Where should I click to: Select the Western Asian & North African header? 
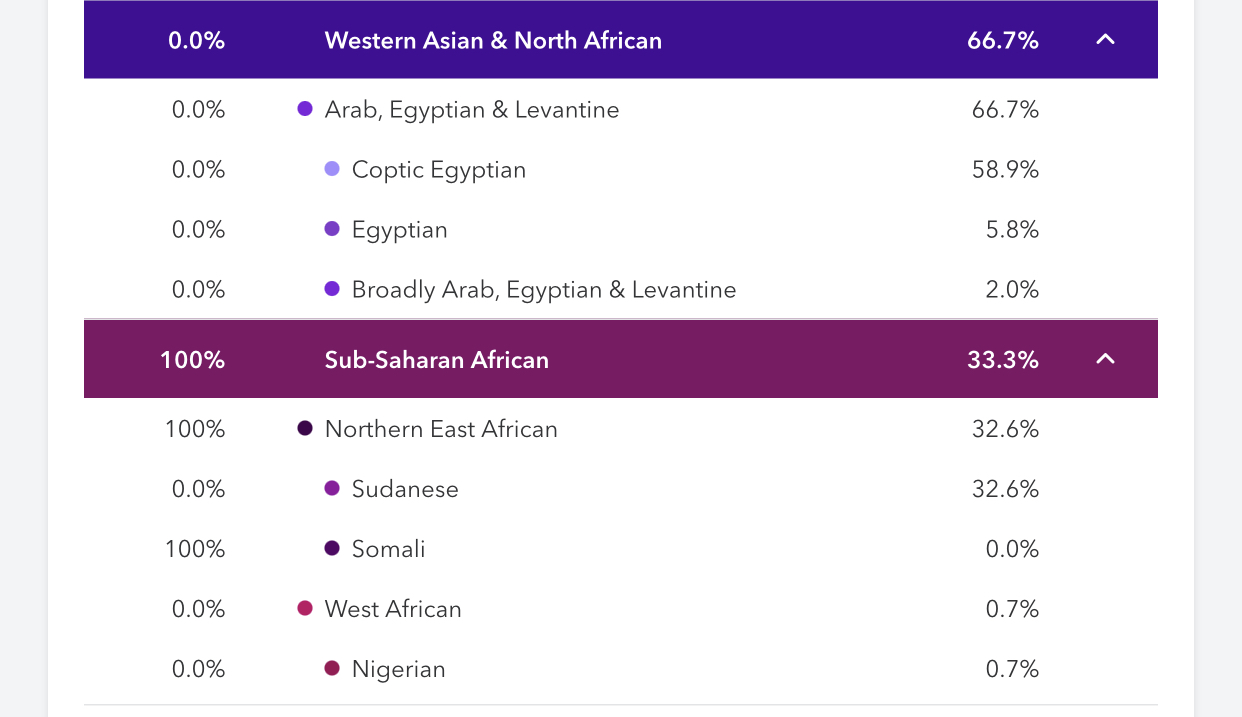point(493,41)
